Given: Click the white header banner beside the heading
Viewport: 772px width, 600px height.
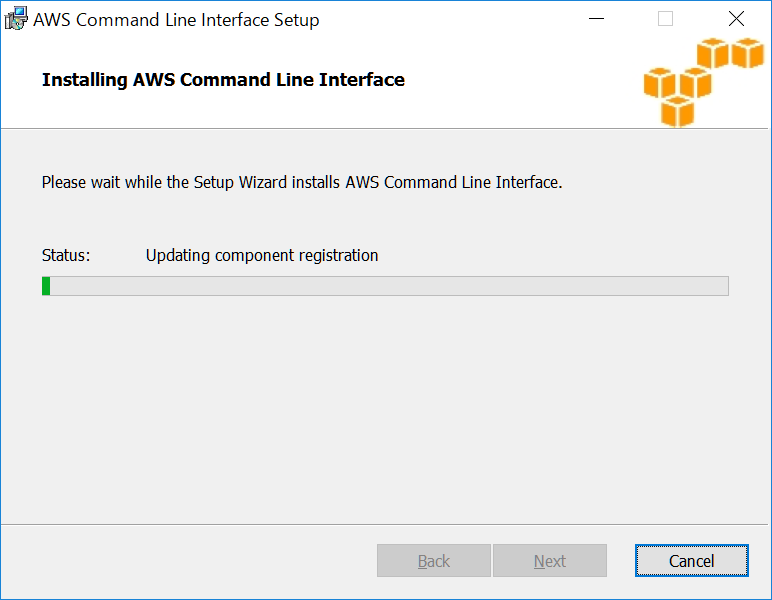Looking at the screenshot, I should click(x=520, y=80).
